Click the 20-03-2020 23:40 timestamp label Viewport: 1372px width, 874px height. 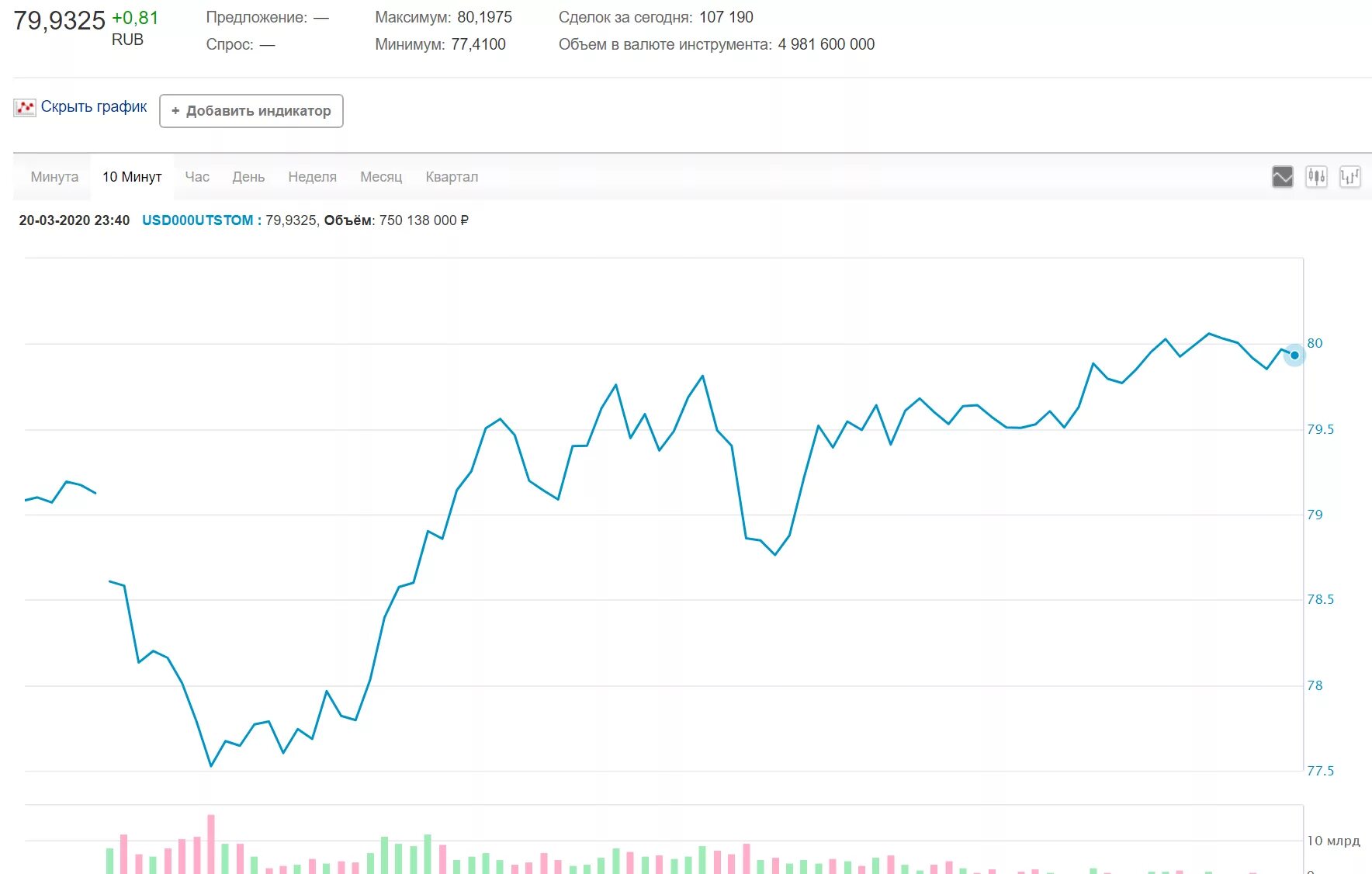point(74,220)
